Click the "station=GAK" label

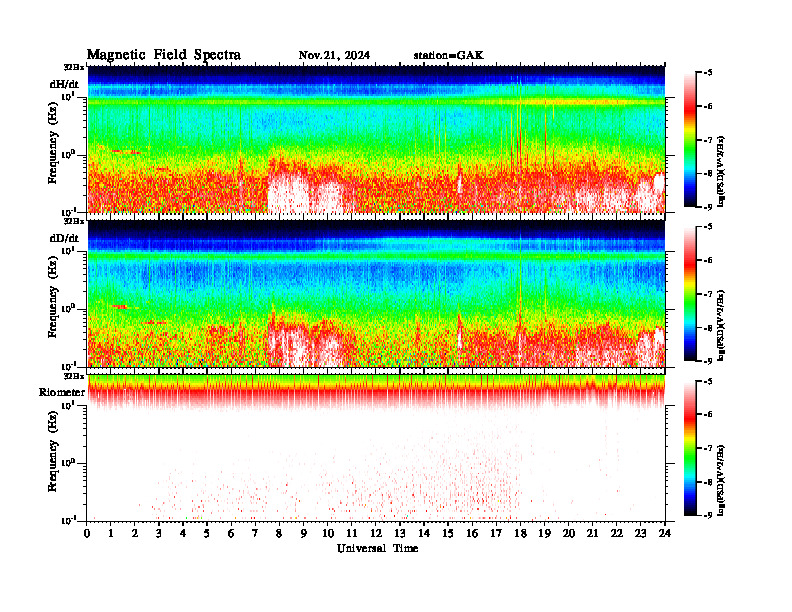point(448,56)
